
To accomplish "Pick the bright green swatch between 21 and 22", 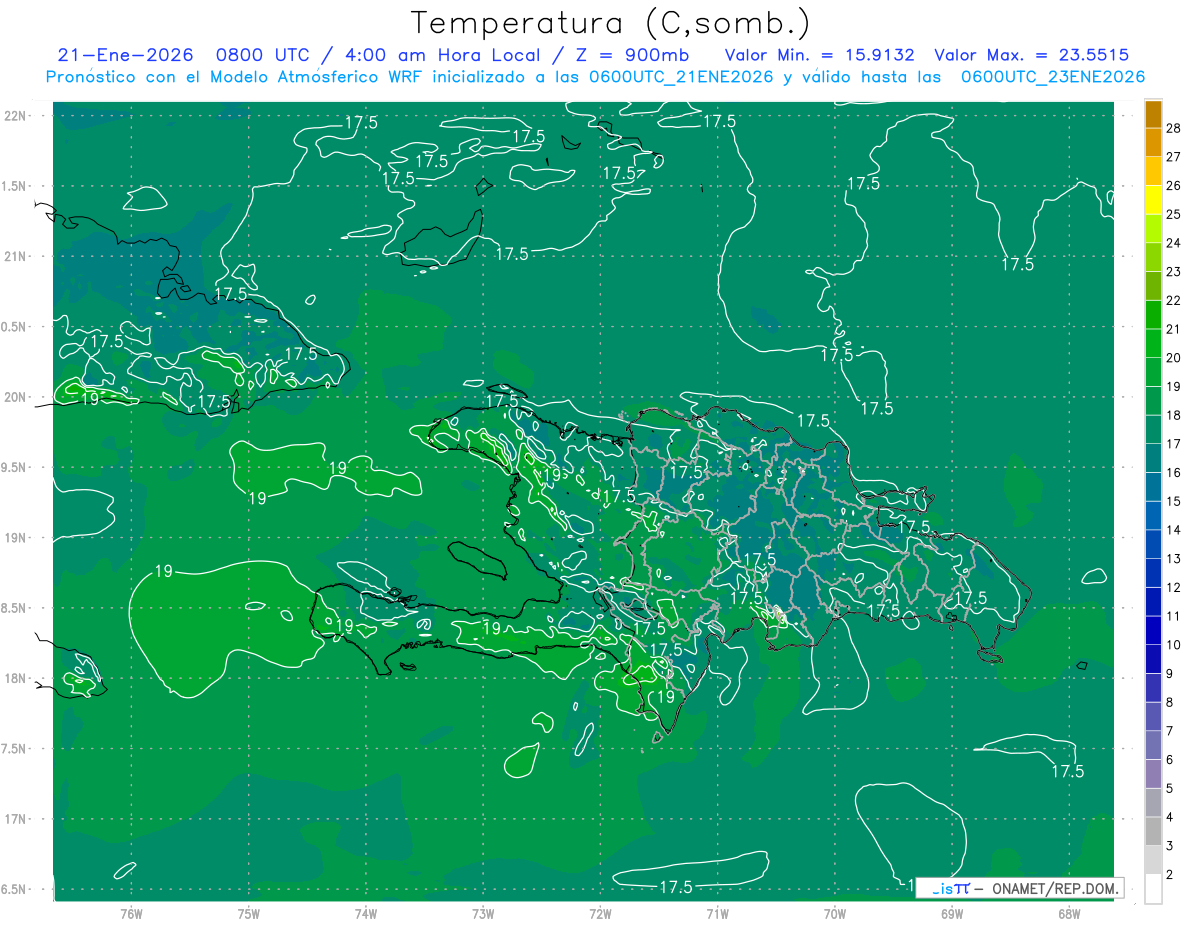I will point(1153,315).
